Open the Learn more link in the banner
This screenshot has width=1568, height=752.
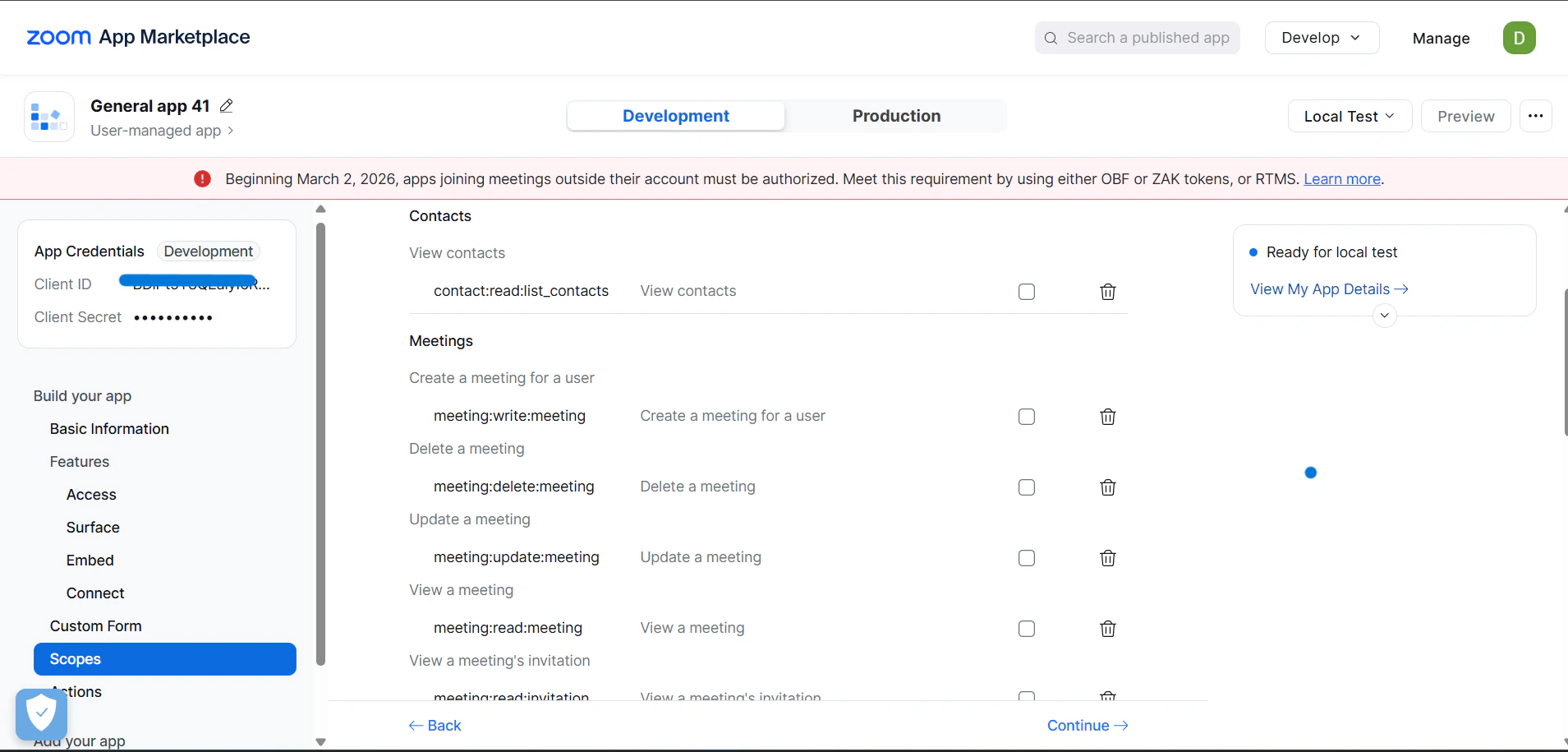point(1341,179)
